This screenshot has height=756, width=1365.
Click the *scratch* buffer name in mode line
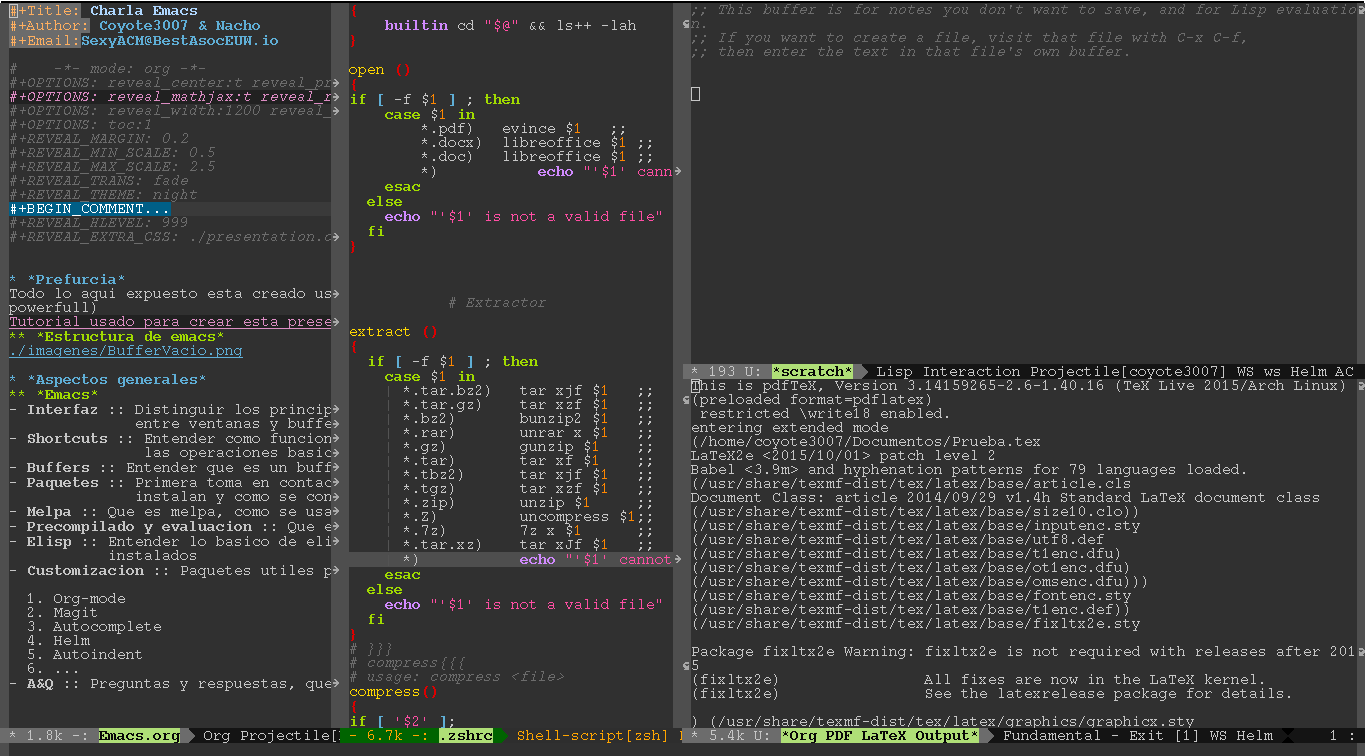tap(812, 372)
